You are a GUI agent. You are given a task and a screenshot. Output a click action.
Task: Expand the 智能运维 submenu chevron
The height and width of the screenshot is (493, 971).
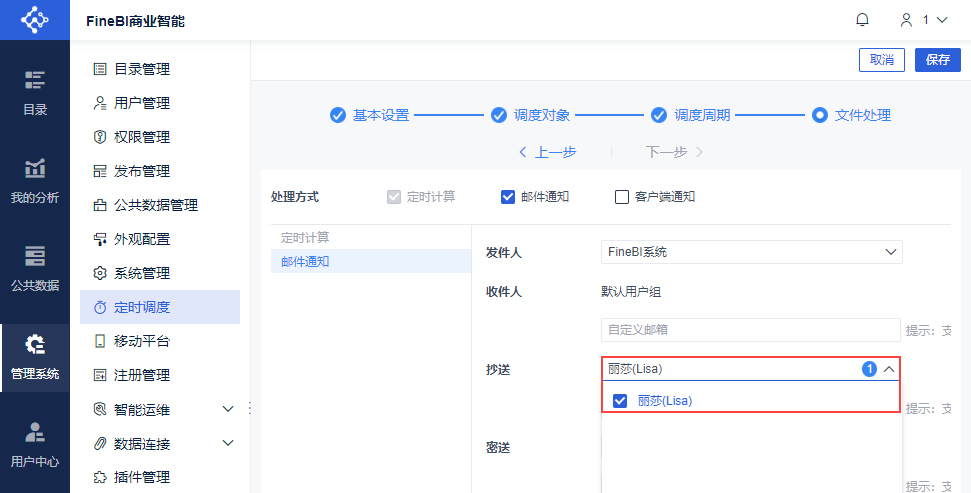tap(228, 409)
